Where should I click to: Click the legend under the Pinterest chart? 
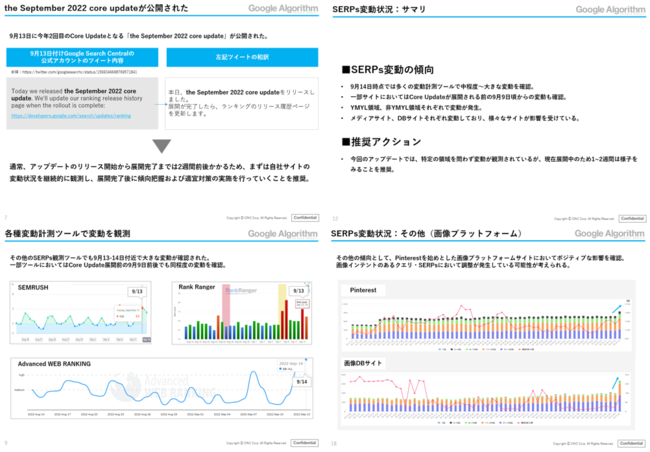pyautogui.click(x=486, y=349)
